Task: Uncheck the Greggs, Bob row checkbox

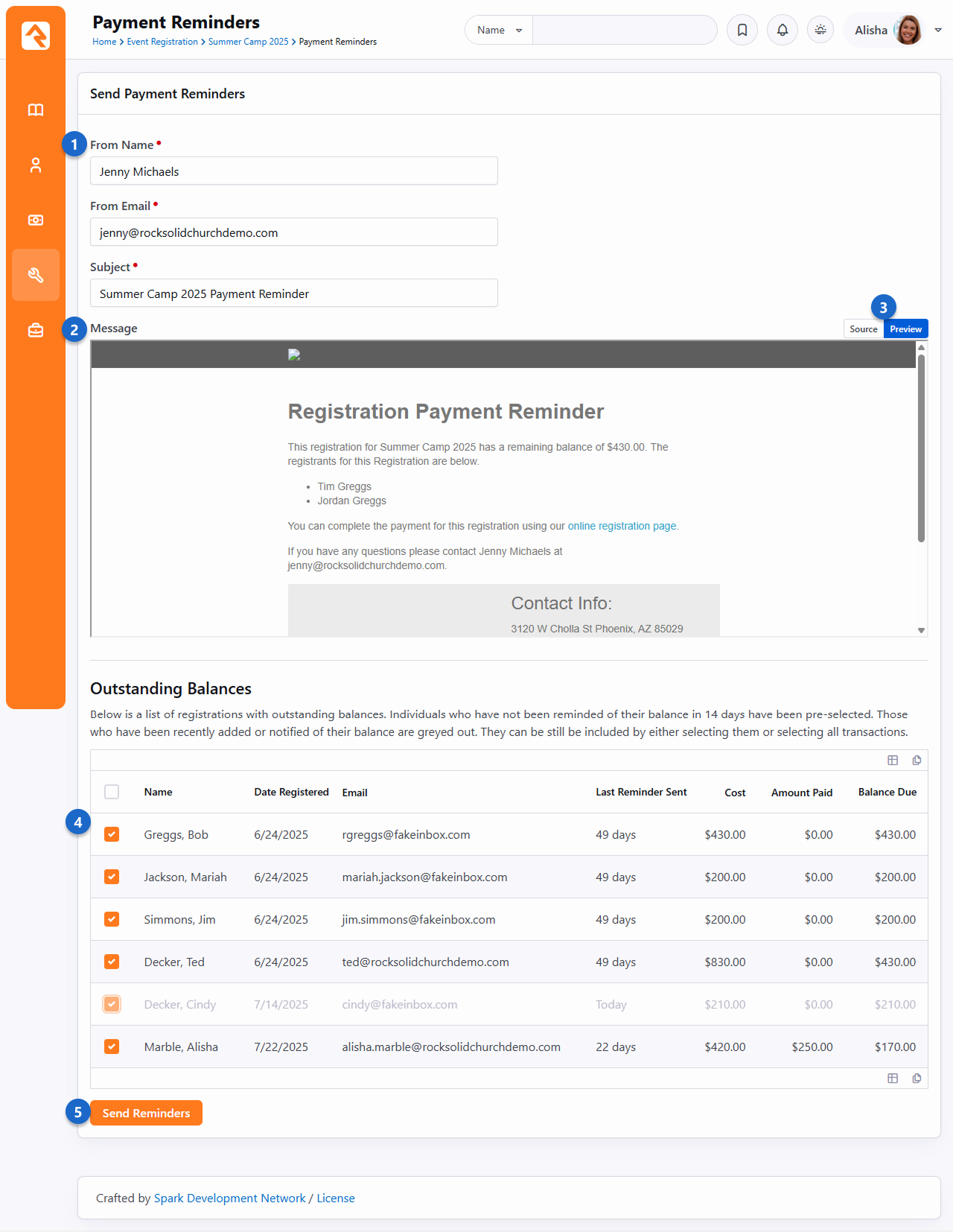Action: click(112, 834)
